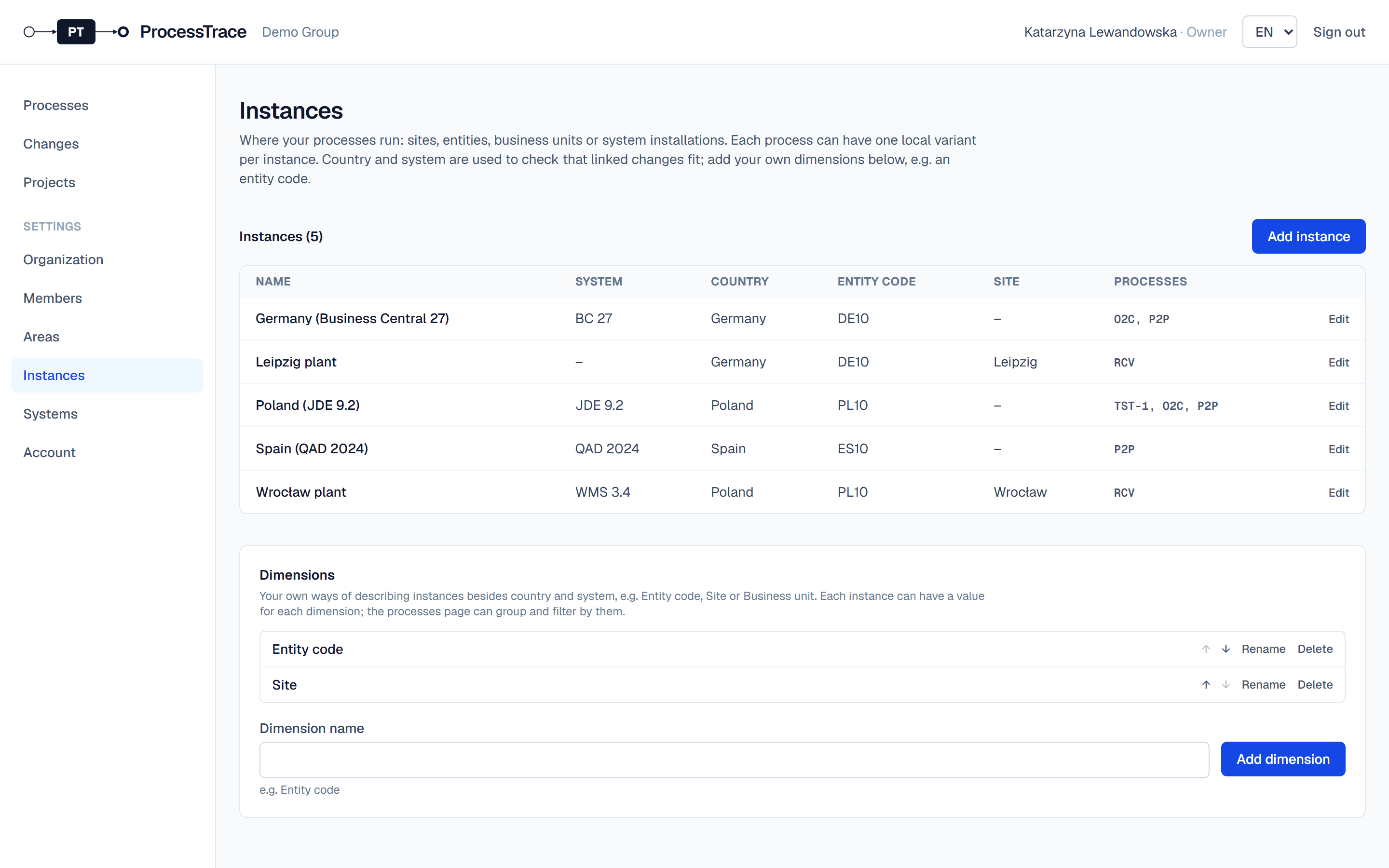Click the Add instance button
The height and width of the screenshot is (868, 1389).
pyautogui.click(x=1308, y=236)
